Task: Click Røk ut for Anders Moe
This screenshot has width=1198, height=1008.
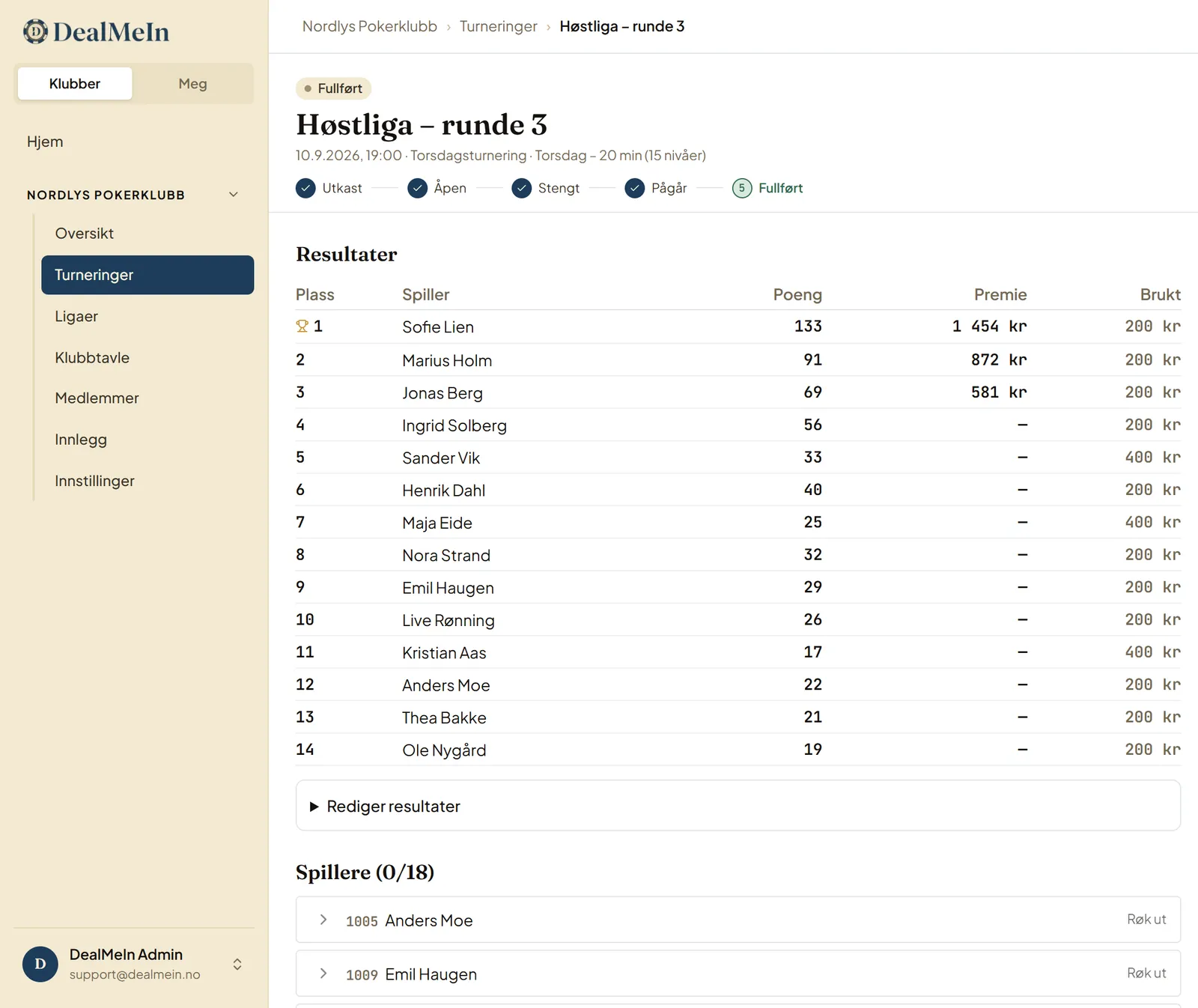Action: click(x=1146, y=919)
